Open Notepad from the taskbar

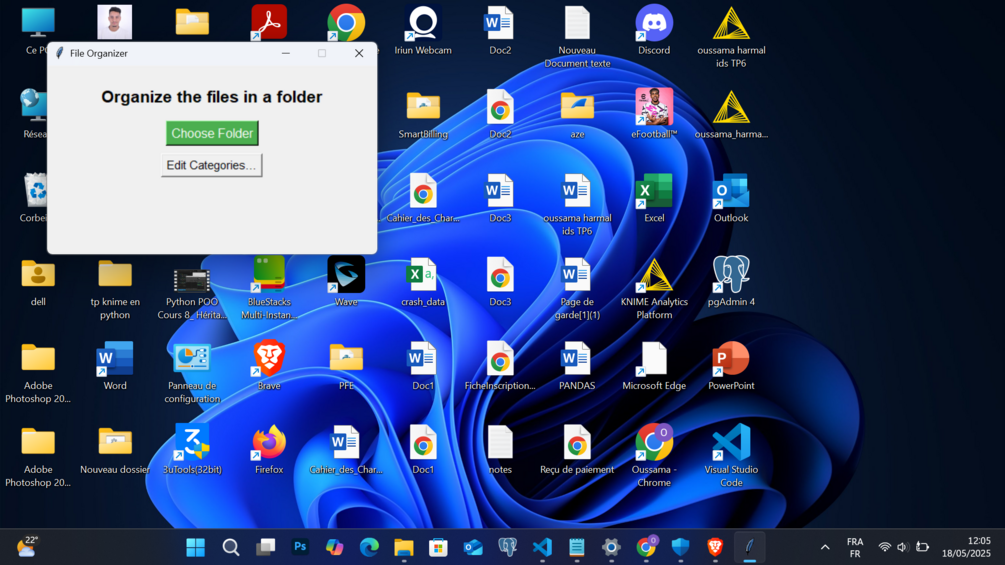(x=577, y=547)
